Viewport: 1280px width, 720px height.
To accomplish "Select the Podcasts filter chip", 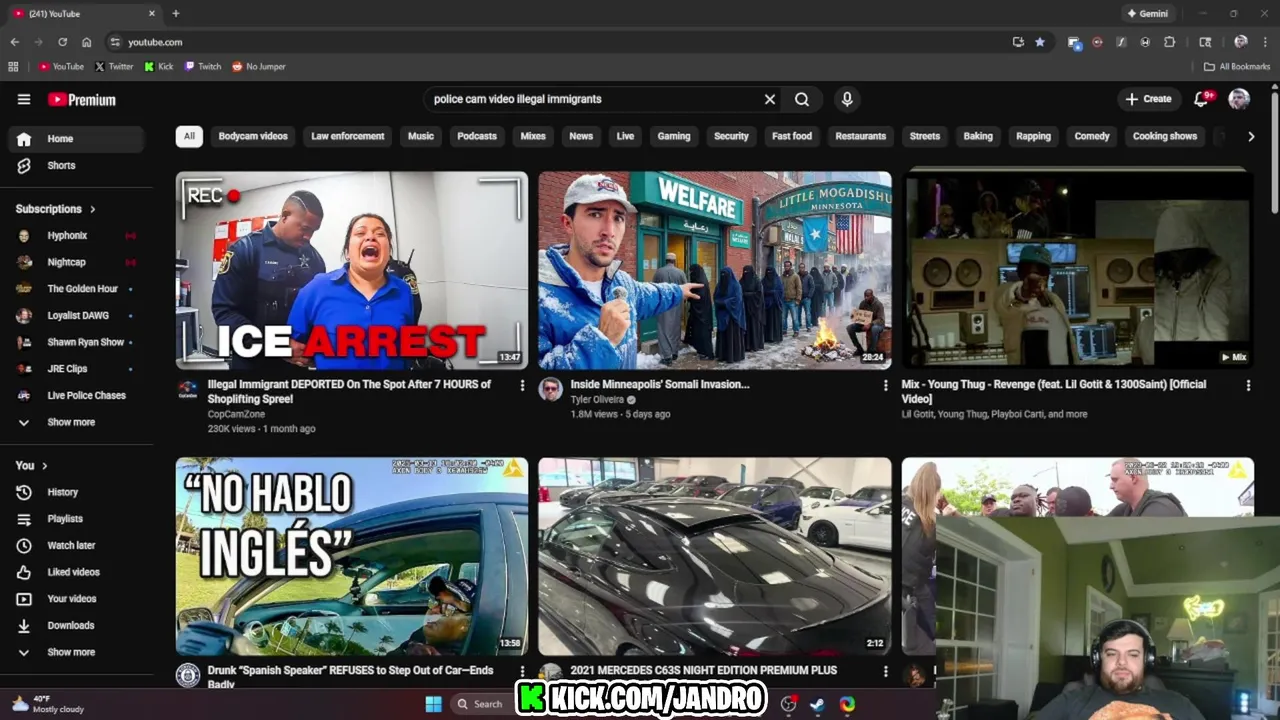I will pyautogui.click(x=477, y=136).
